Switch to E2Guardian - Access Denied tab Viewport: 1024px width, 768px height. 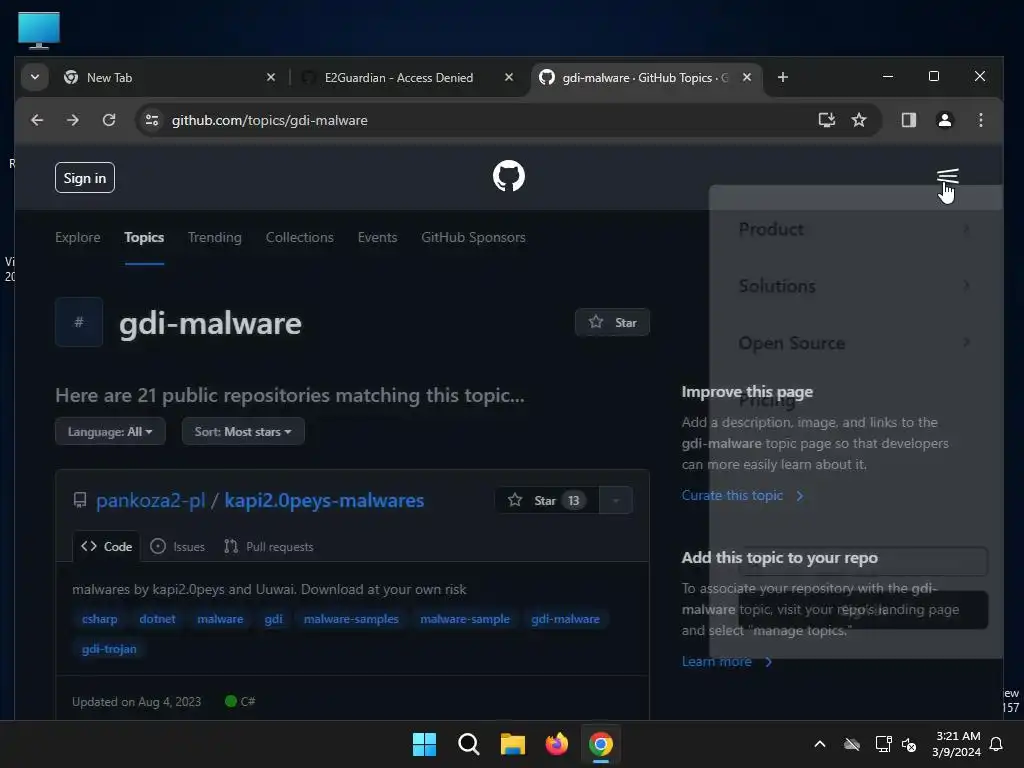(408, 77)
